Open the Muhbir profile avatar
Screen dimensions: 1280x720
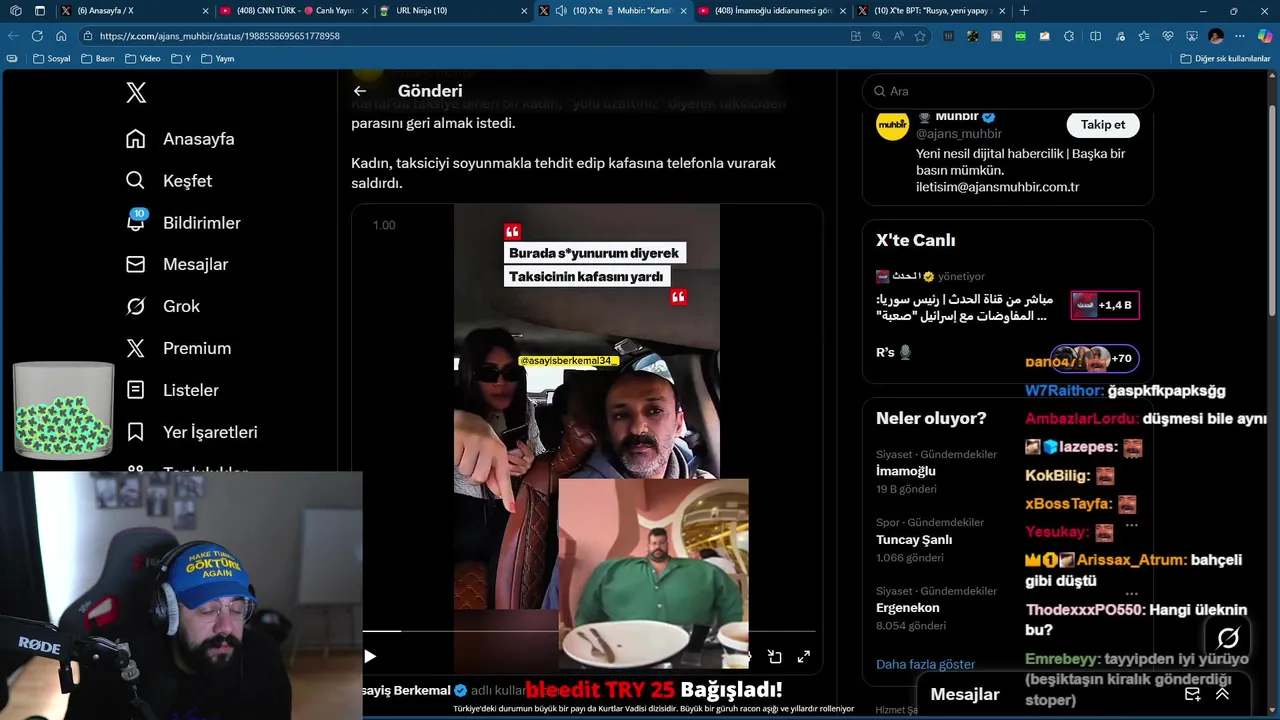(892, 126)
